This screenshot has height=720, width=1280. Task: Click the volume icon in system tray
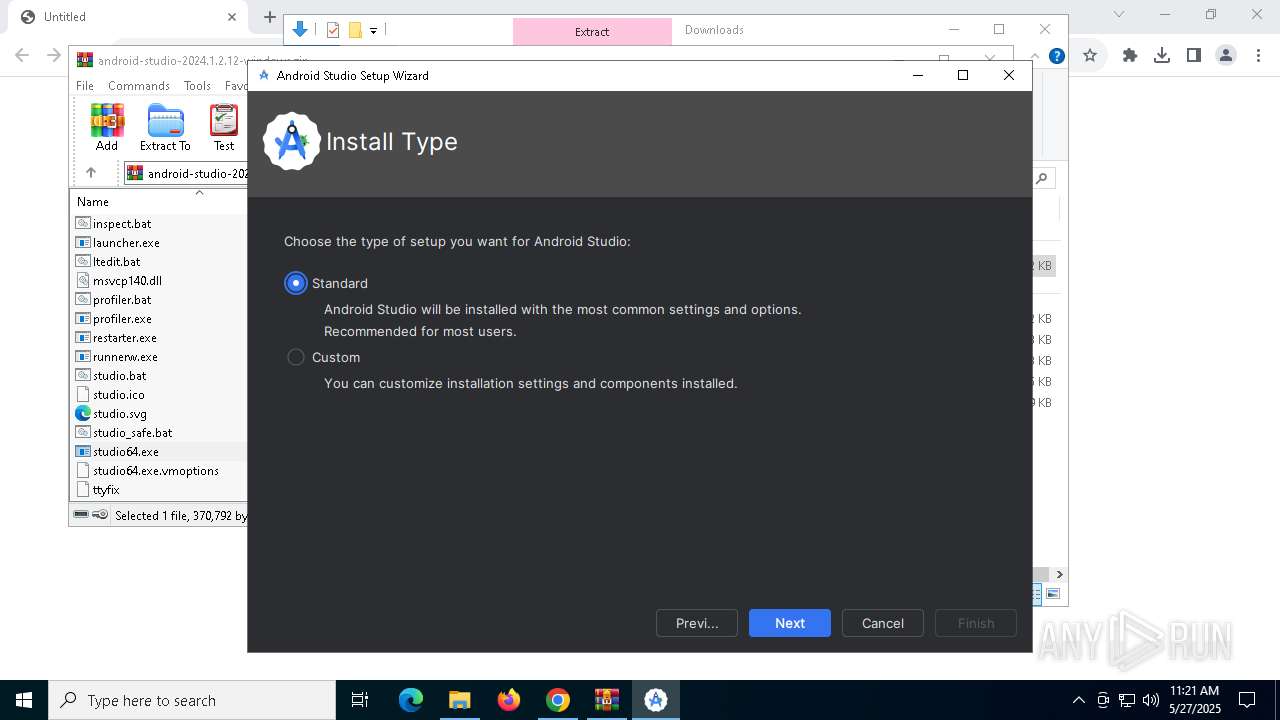(1151, 700)
